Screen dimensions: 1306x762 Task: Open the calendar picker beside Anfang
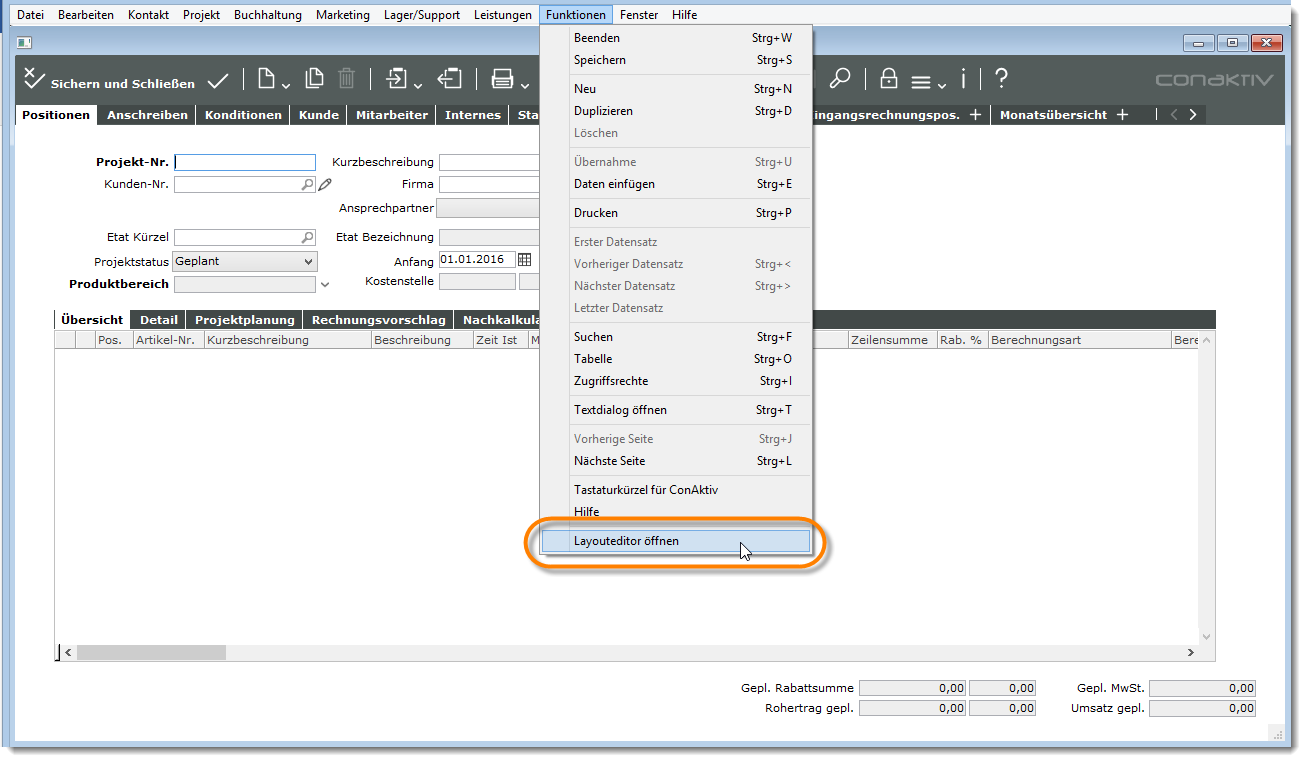click(524, 260)
